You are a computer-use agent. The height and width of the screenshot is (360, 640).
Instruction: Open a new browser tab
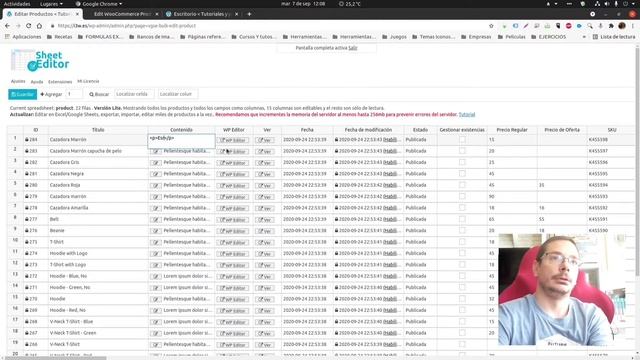coord(249,14)
